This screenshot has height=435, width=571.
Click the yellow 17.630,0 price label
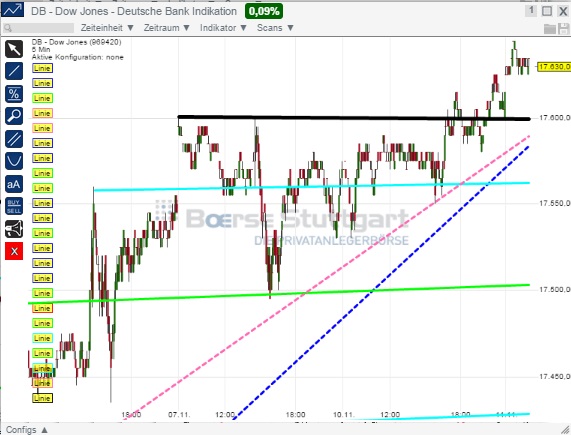pyautogui.click(x=554, y=67)
